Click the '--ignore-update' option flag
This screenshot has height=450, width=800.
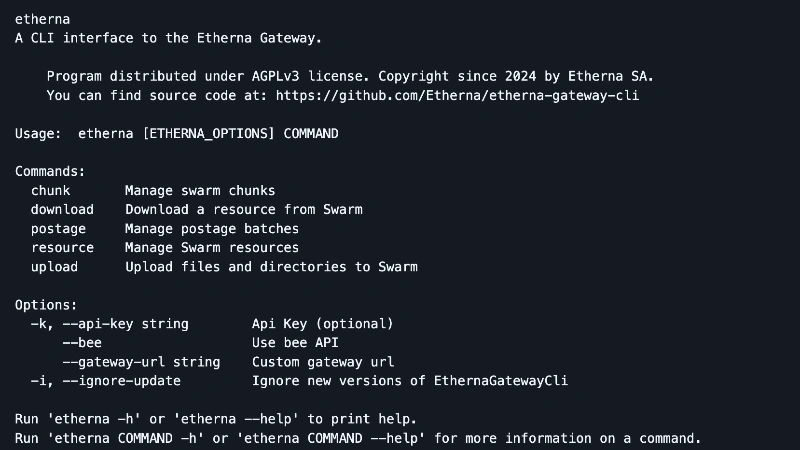point(121,381)
